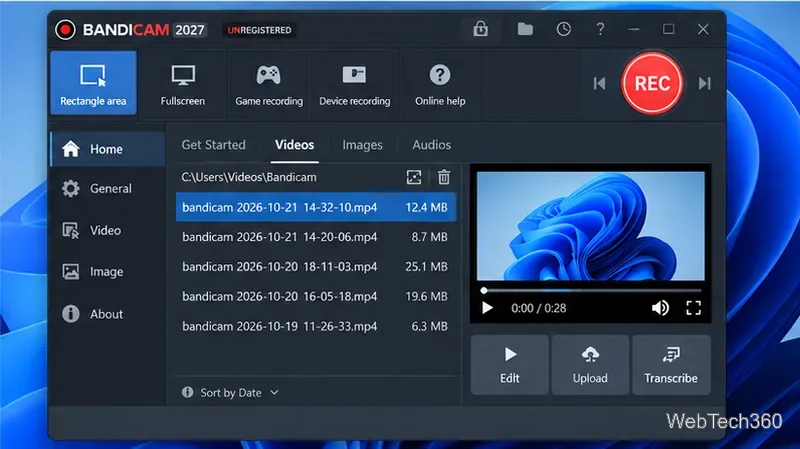Select Rectangle area recording mode
This screenshot has height=449, width=800.
tap(93, 83)
